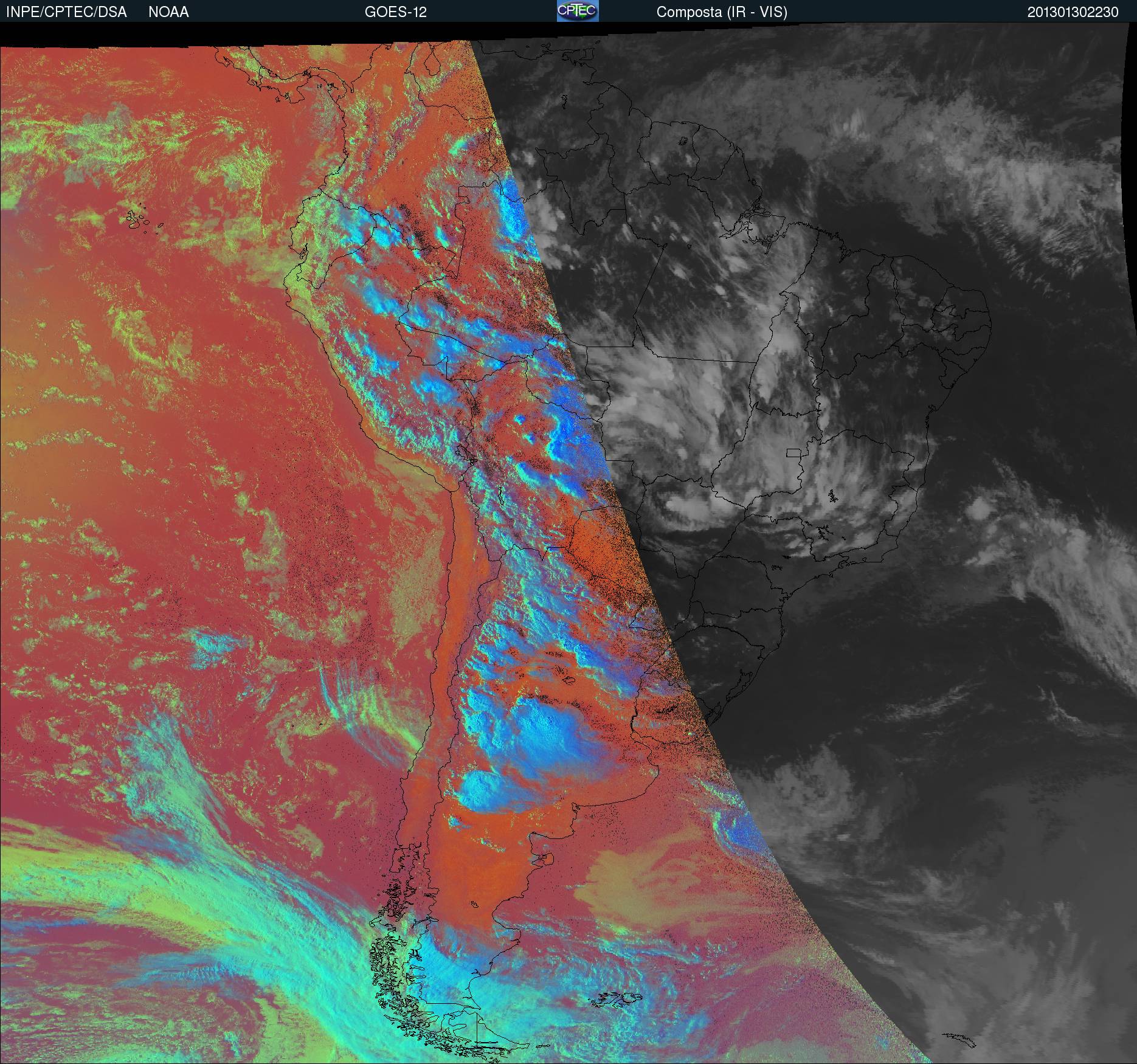Click the Composta (IR - VIS) label

[722, 12]
